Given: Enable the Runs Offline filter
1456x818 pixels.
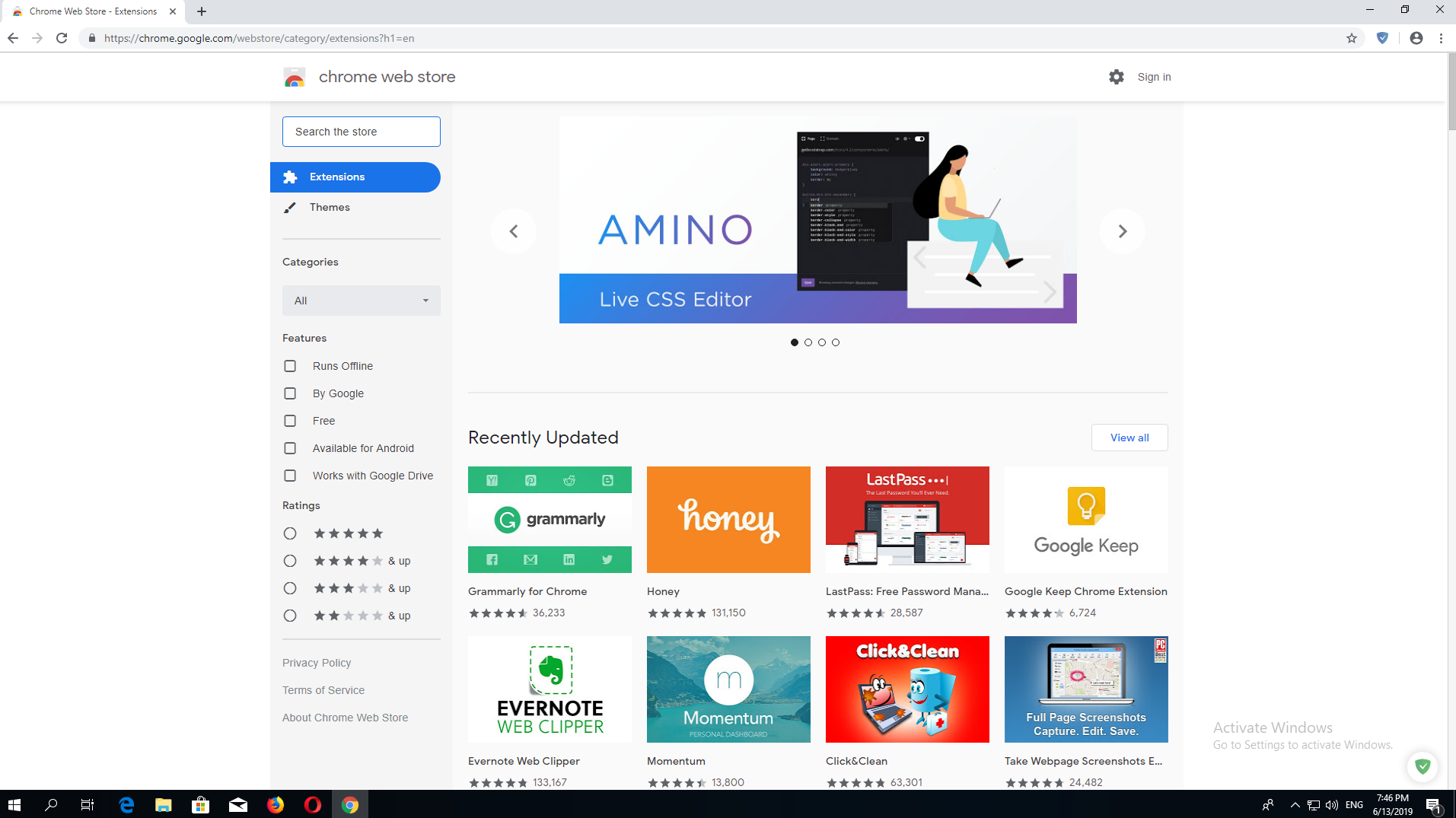Looking at the screenshot, I should (x=290, y=366).
